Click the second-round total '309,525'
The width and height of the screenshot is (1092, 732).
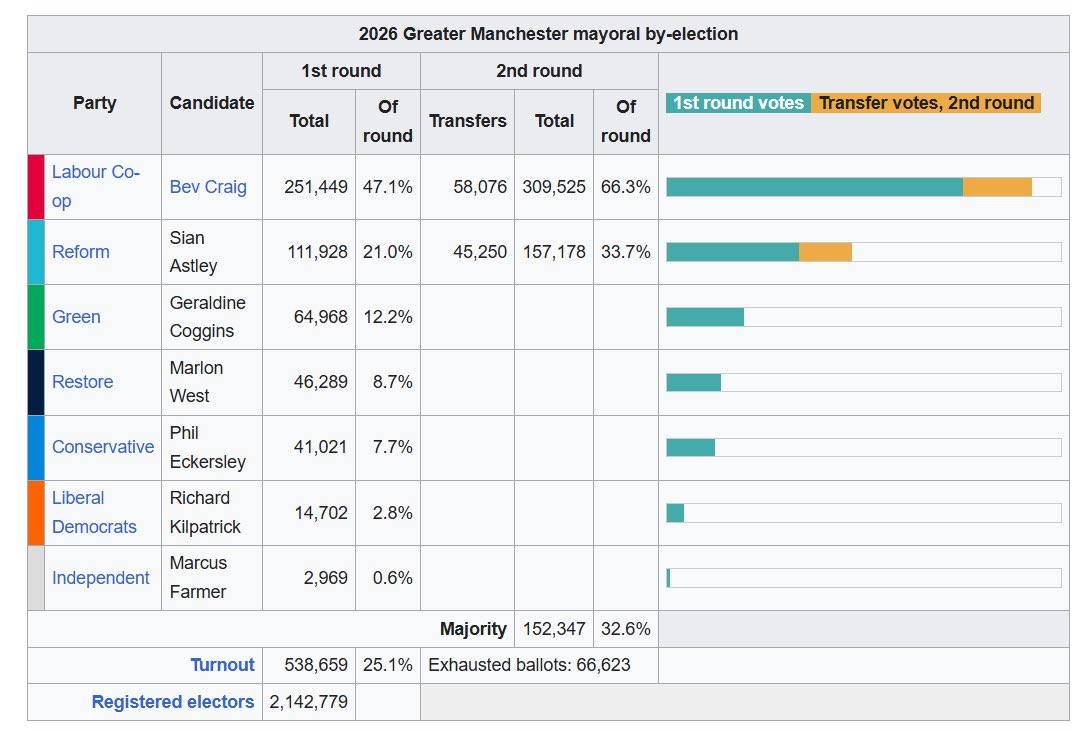(x=554, y=187)
